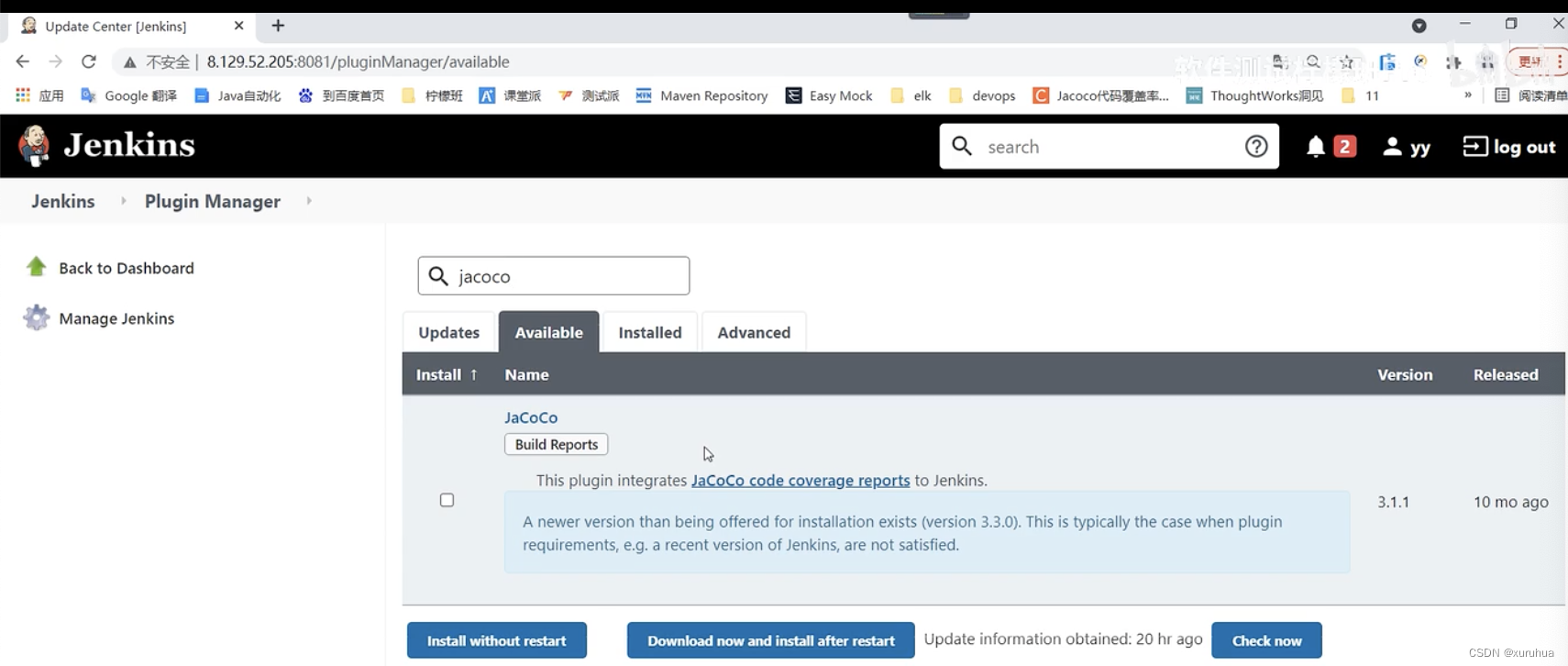
Task: Switch to the Advanced tab
Action: pyautogui.click(x=754, y=332)
